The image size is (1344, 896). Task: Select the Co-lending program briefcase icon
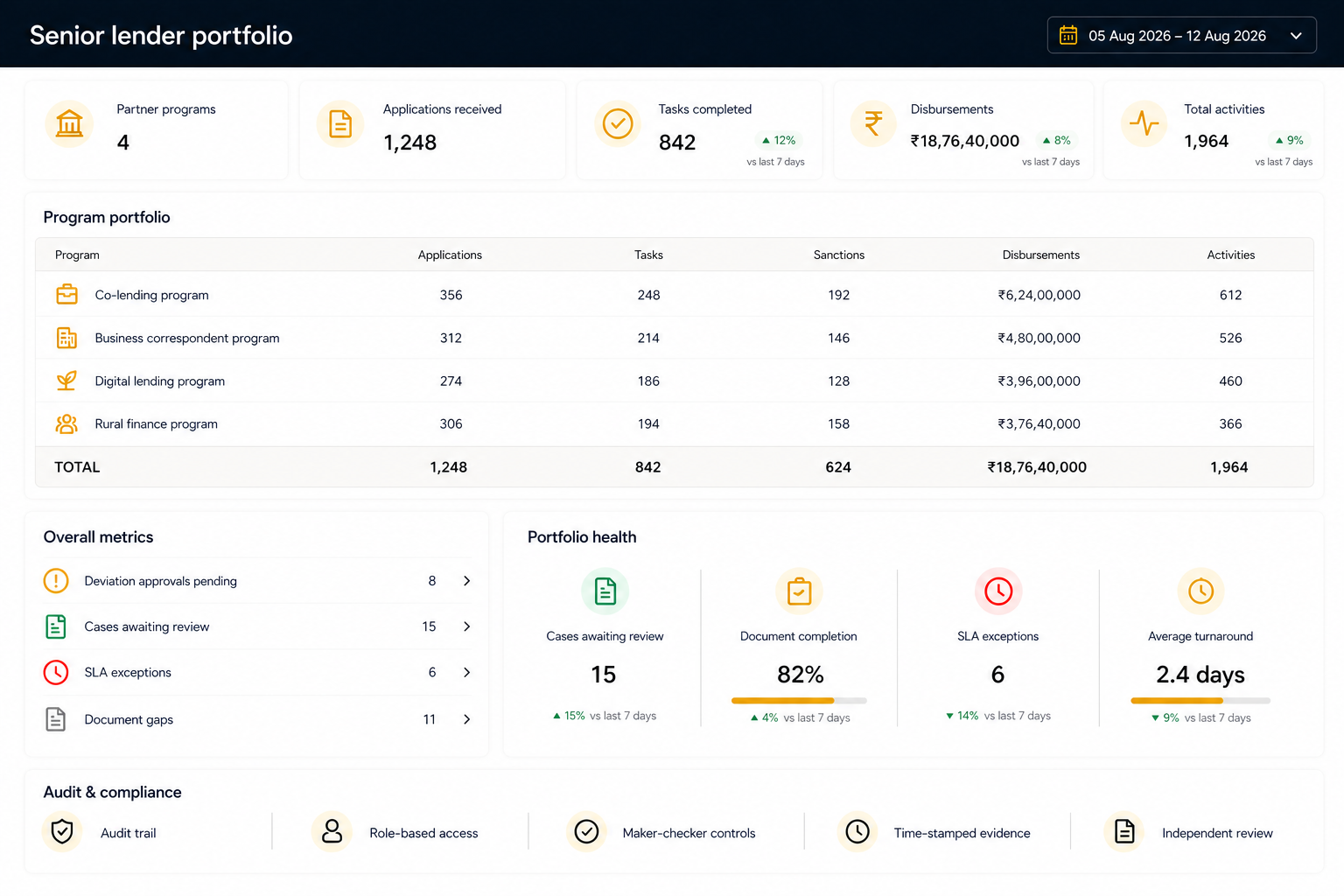point(66,294)
